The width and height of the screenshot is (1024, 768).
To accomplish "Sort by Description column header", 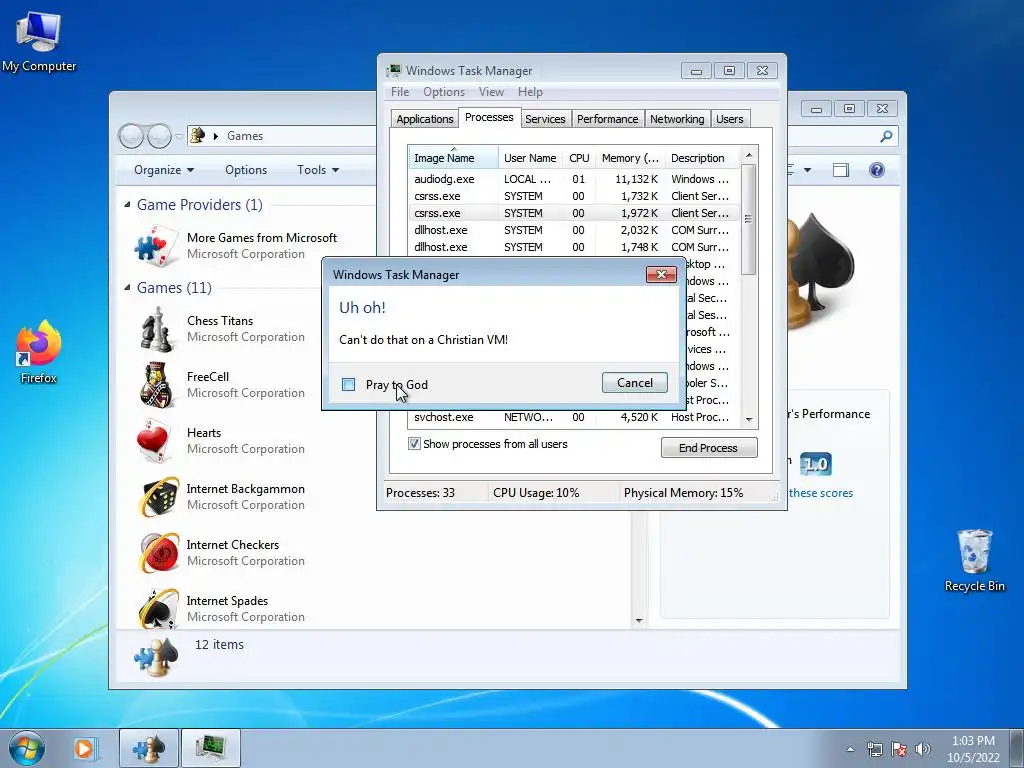I will (703, 158).
